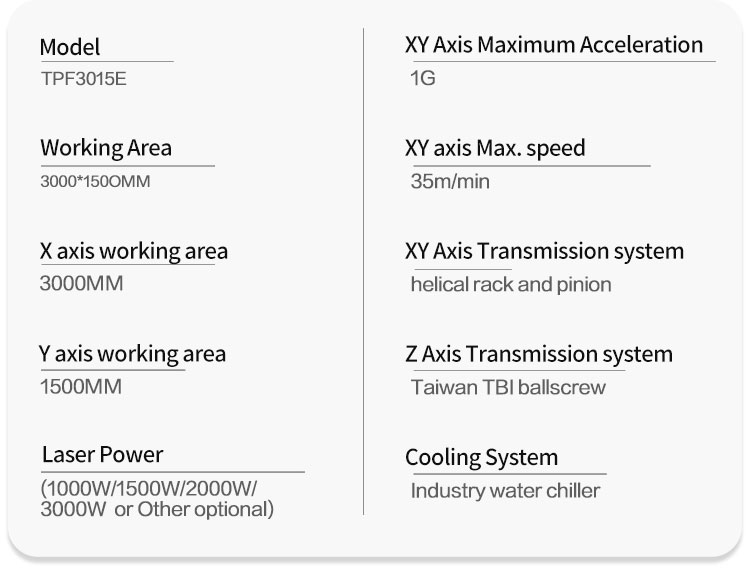The width and height of the screenshot is (750, 572).
Task: Click the Working Area heading
Action: click(x=106, y=148)
